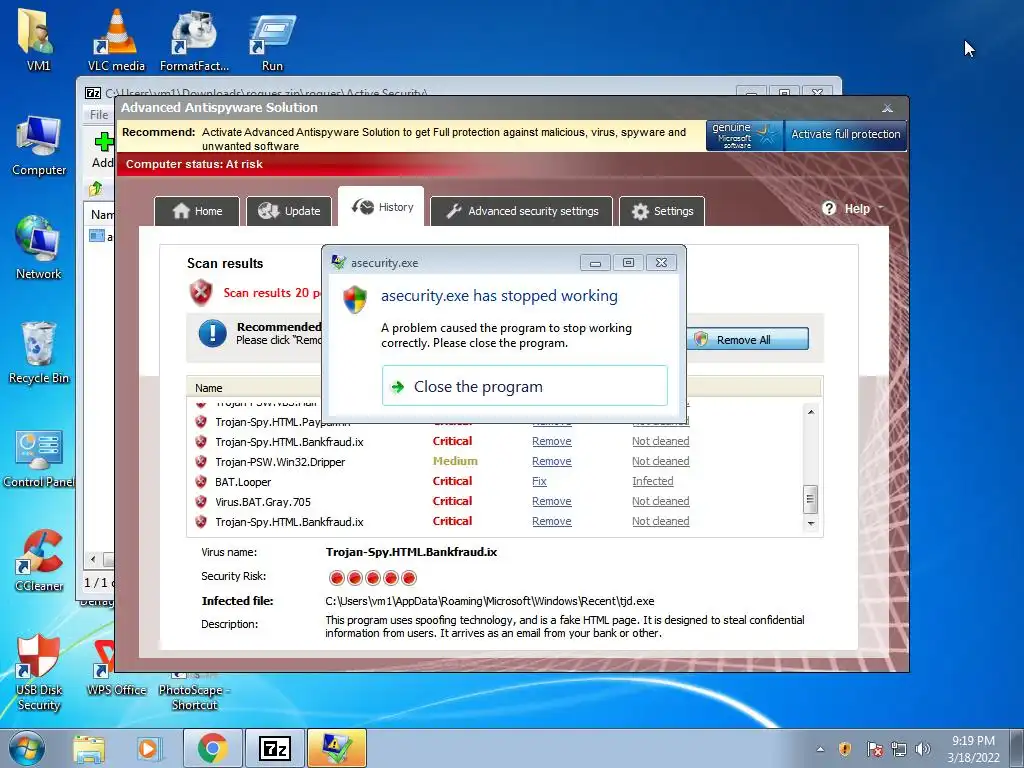The image size is (1024, 768).
Task: Close the asecurity.exe error dialog
Action: 661,263
